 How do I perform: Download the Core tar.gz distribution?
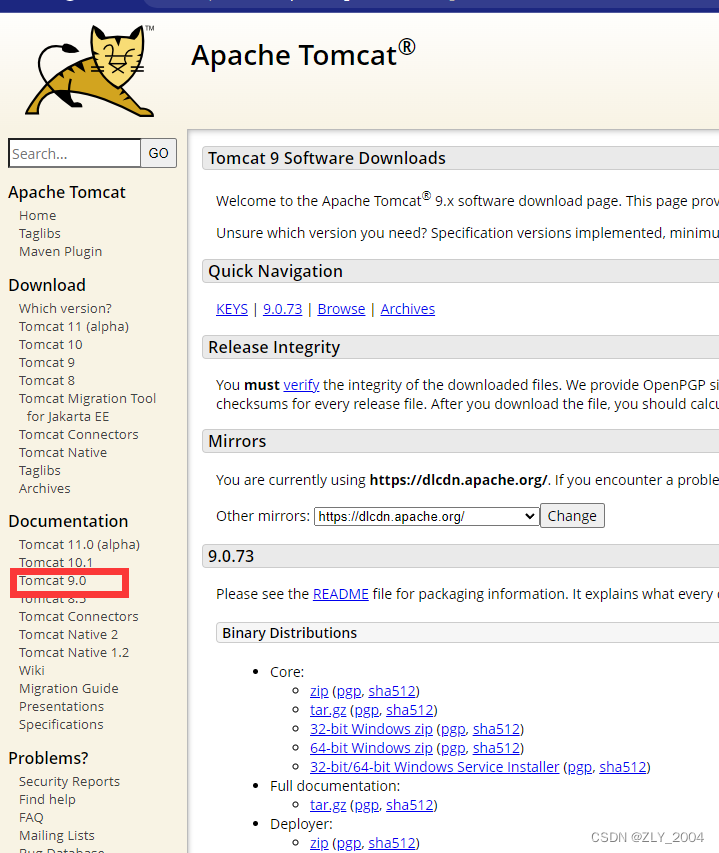328,710
